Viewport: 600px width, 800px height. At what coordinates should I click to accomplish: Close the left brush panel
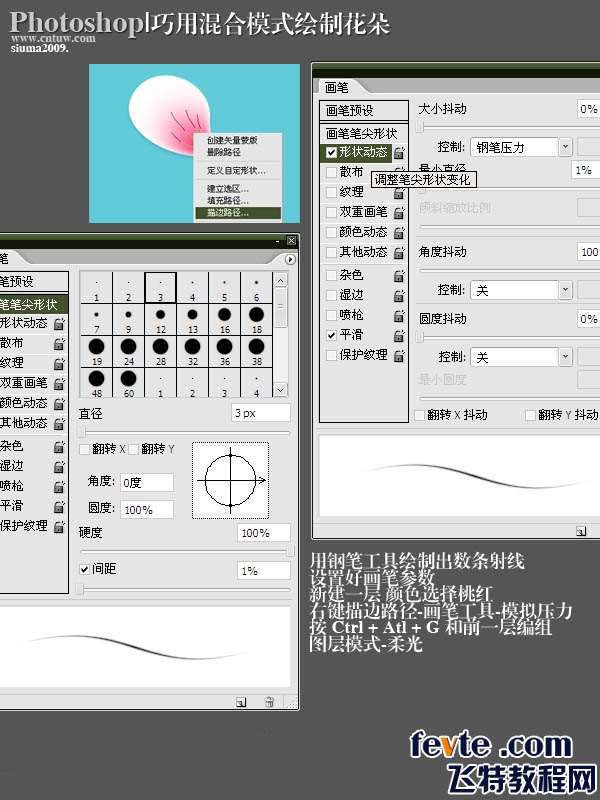click(x=291, y=240)
